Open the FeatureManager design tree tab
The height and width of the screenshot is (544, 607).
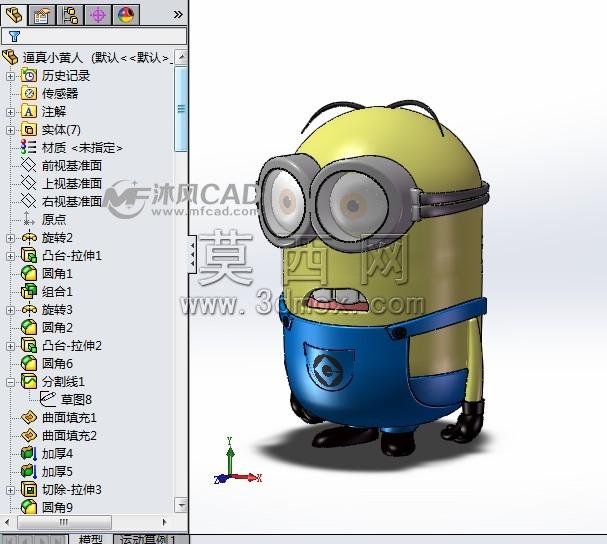tap(14, 15)
